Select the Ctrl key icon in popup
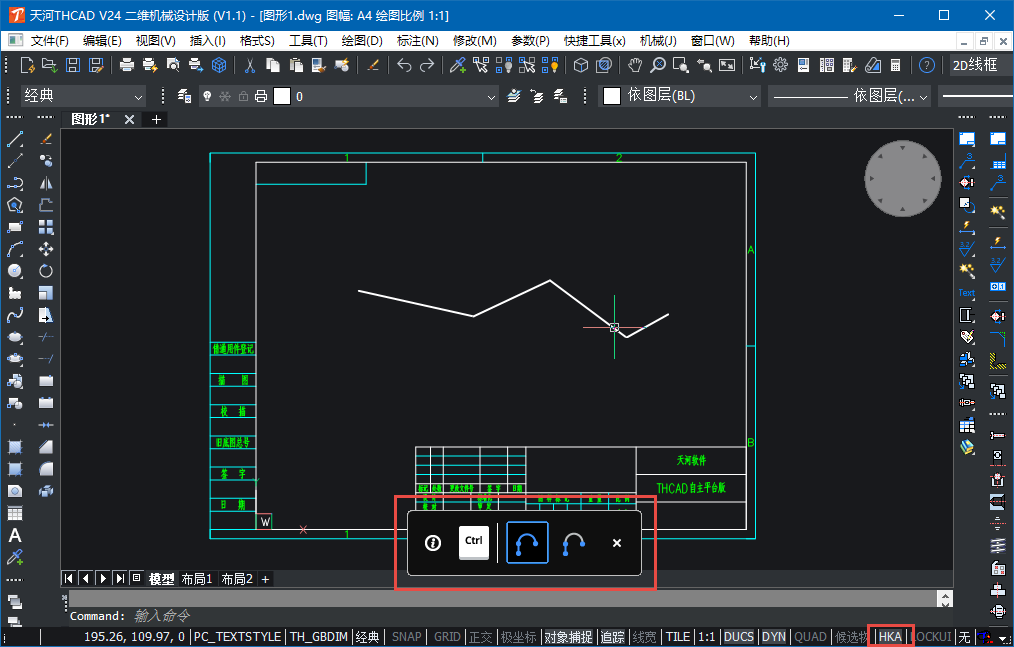The height and width of the screenshot is (647, 1014). click(473, 542)
